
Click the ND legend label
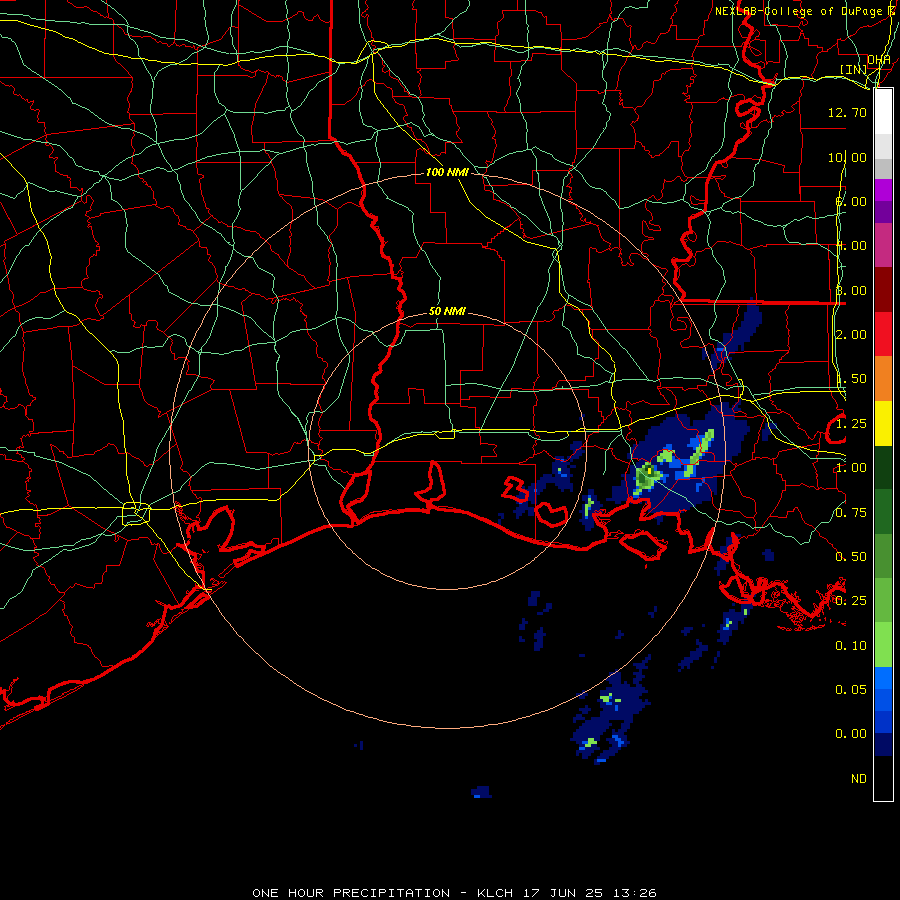tap(859, 779)
